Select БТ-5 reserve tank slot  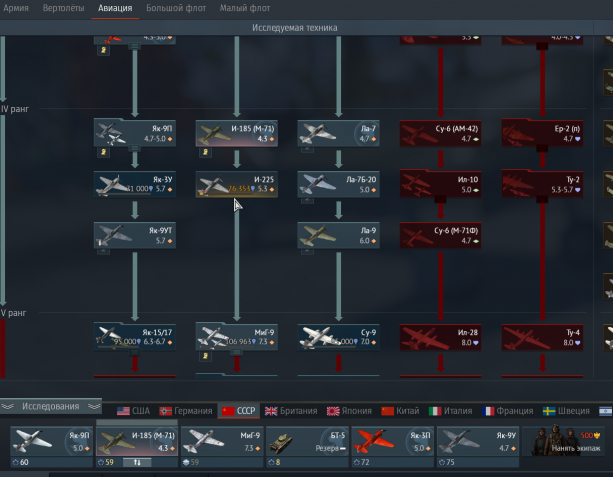click(x=307, y=441)
